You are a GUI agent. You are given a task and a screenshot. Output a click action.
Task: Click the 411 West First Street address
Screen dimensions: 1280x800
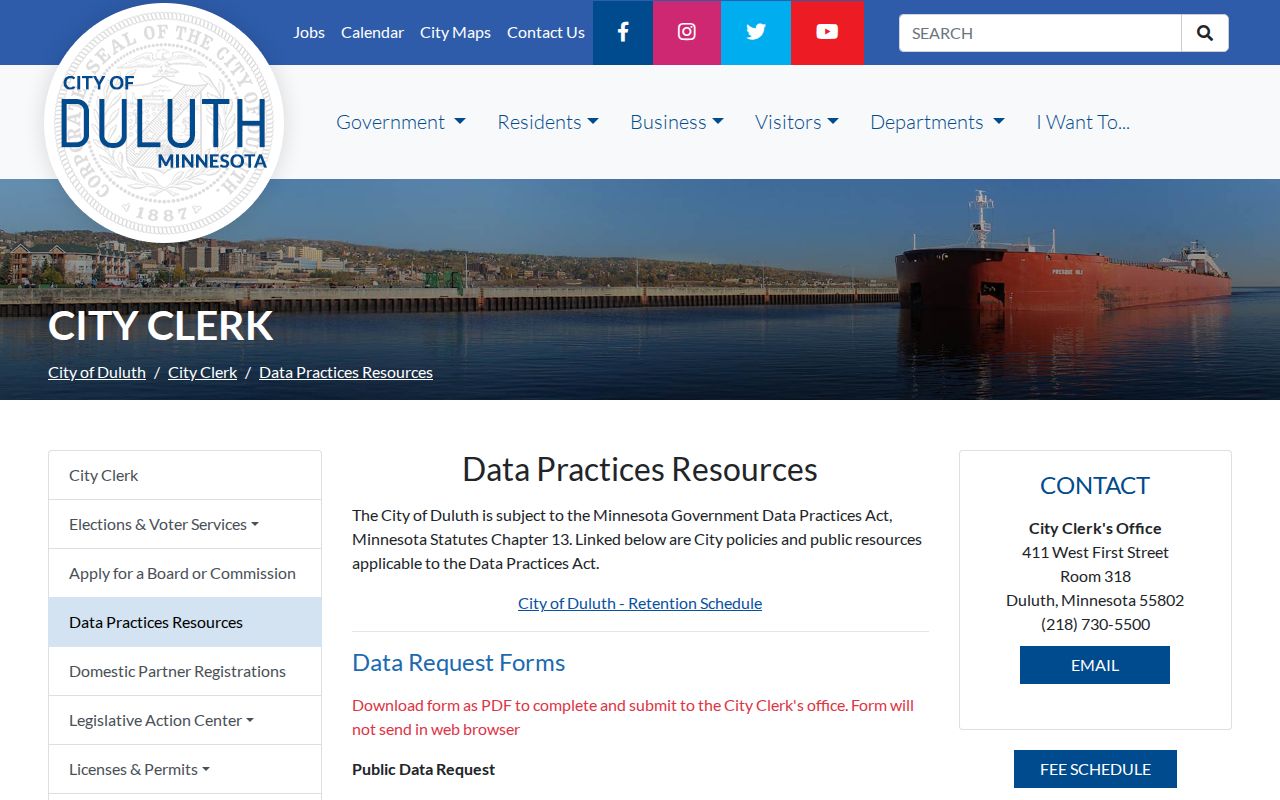coord(1095,552)
